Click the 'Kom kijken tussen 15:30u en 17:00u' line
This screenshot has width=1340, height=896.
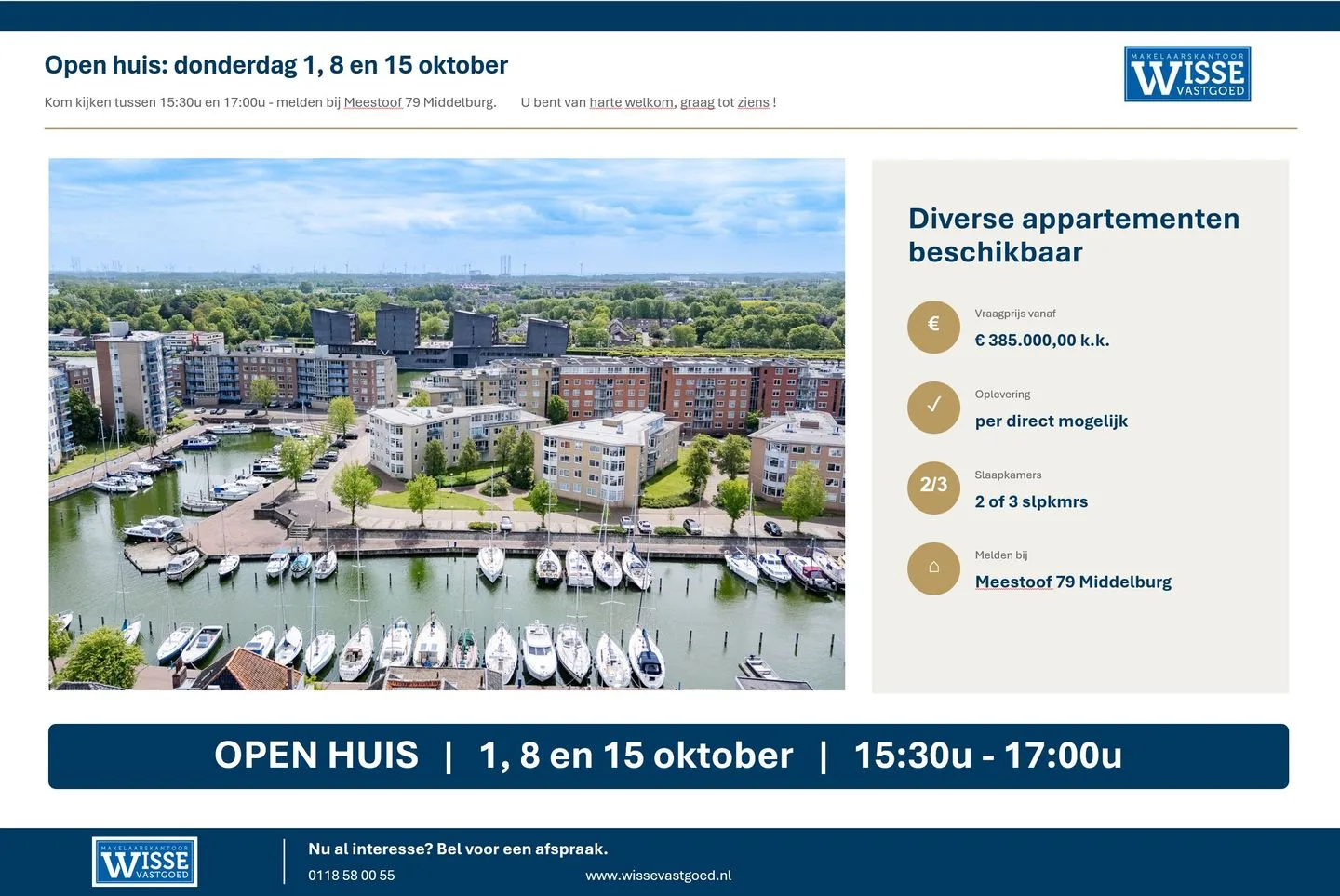[271, 102]
